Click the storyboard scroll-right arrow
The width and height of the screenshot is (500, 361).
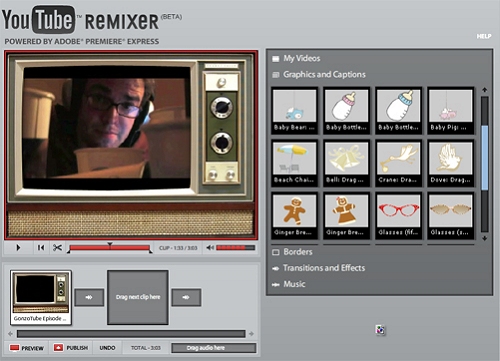251,333
